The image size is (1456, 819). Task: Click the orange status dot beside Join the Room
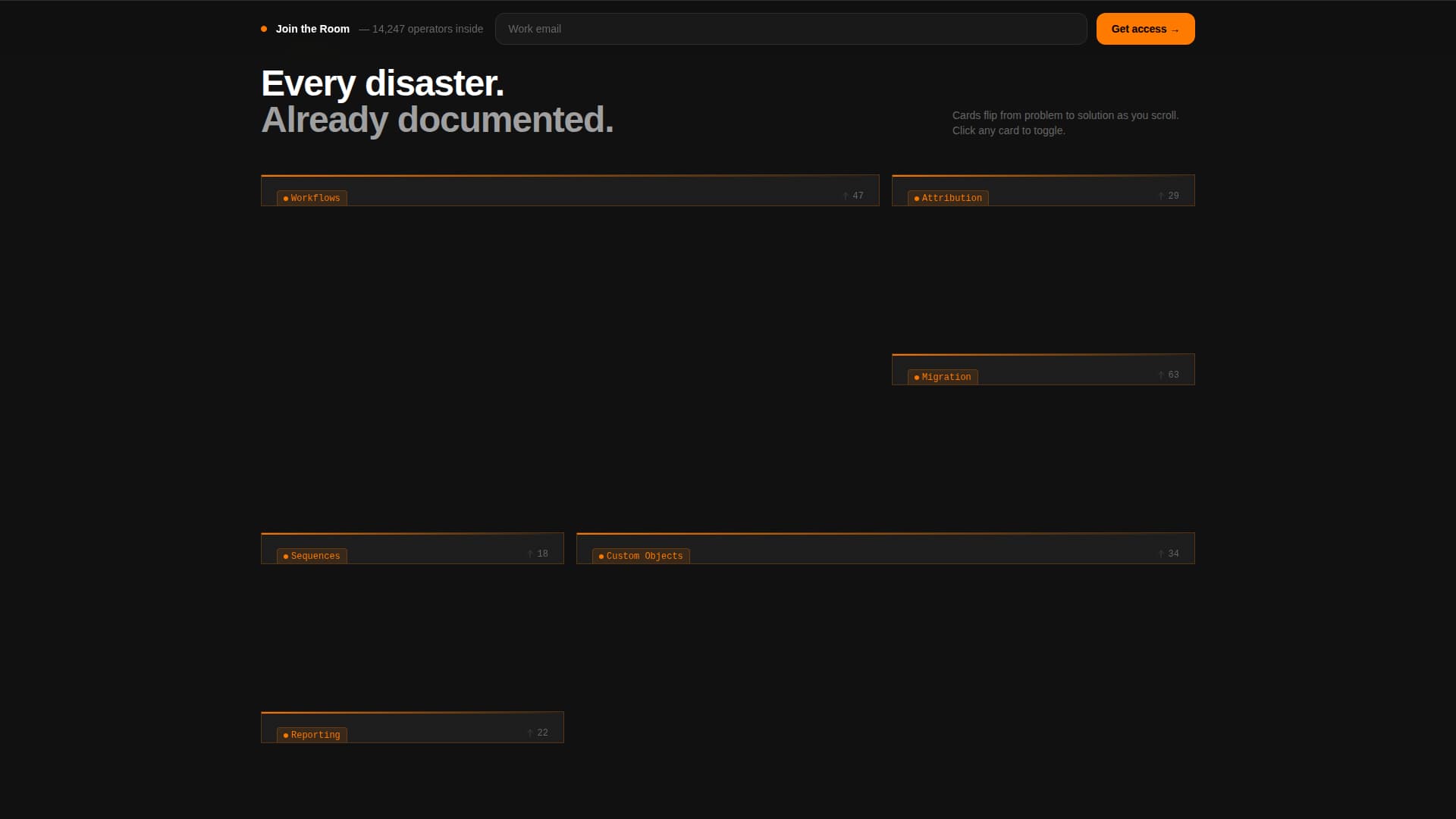[263, 27]
